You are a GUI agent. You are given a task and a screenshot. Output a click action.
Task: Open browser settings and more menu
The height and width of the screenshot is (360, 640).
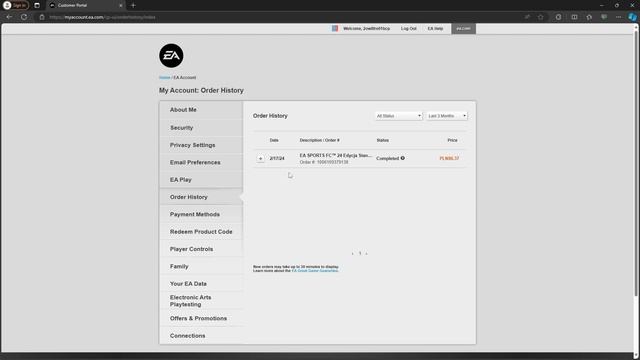coord(619,17)
